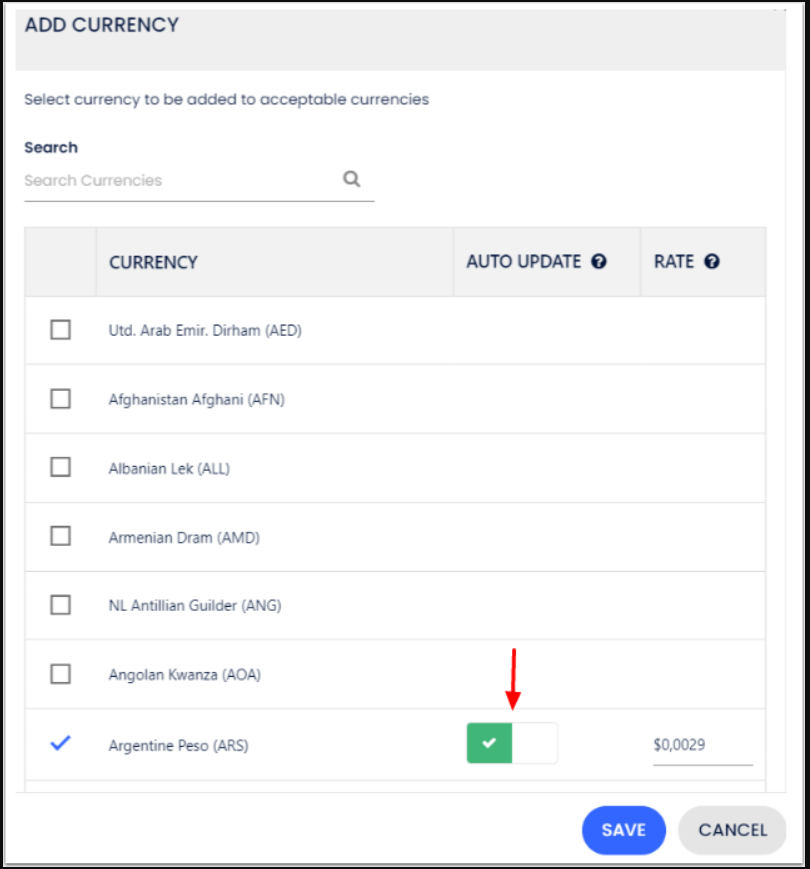
Task: Tick the Albanian Lek checkbox
Action: coord(61,467)
